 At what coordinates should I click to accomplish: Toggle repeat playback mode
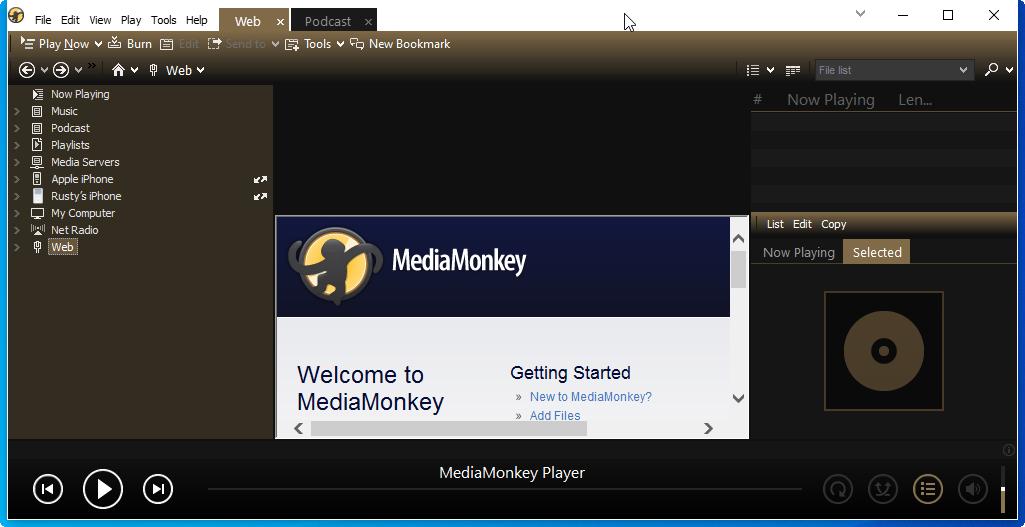837,489
